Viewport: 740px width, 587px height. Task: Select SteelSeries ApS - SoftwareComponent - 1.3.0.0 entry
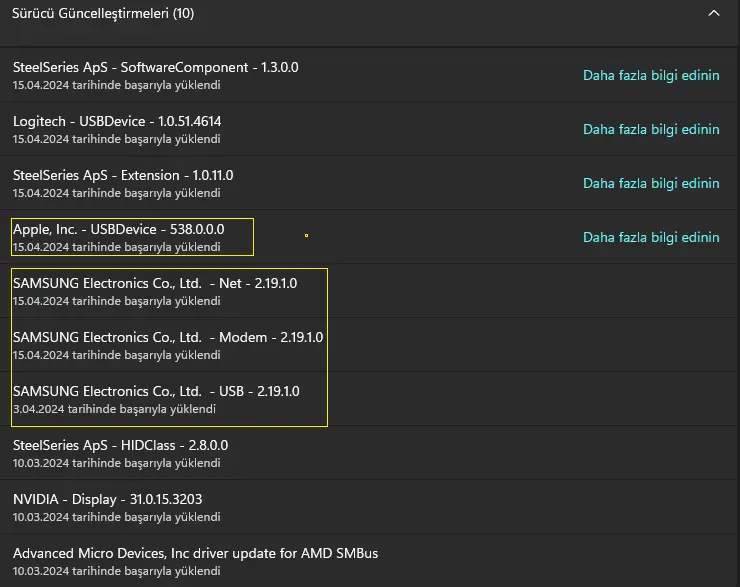[x=156, y=67]
